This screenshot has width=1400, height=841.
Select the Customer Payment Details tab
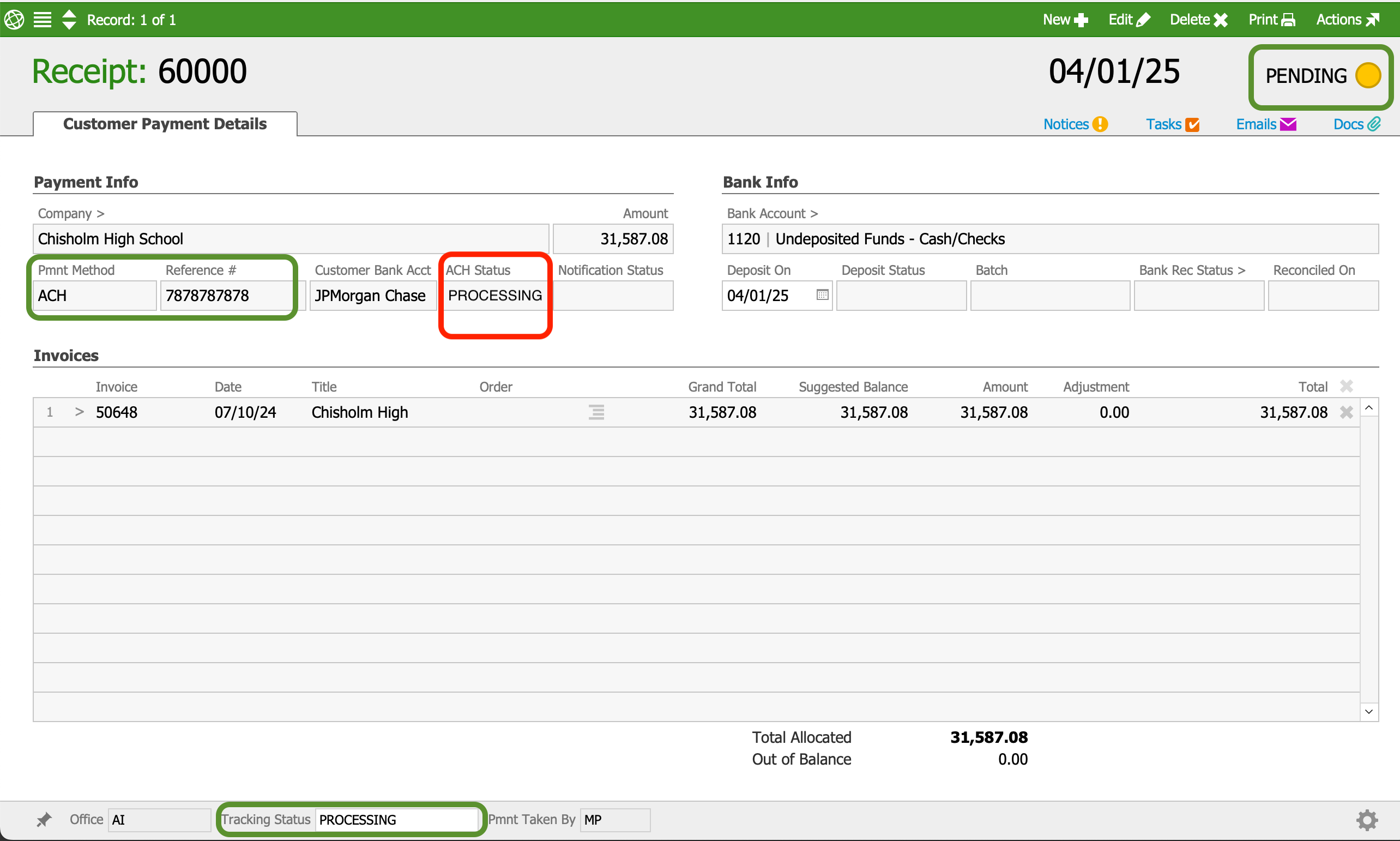point(165,124)
